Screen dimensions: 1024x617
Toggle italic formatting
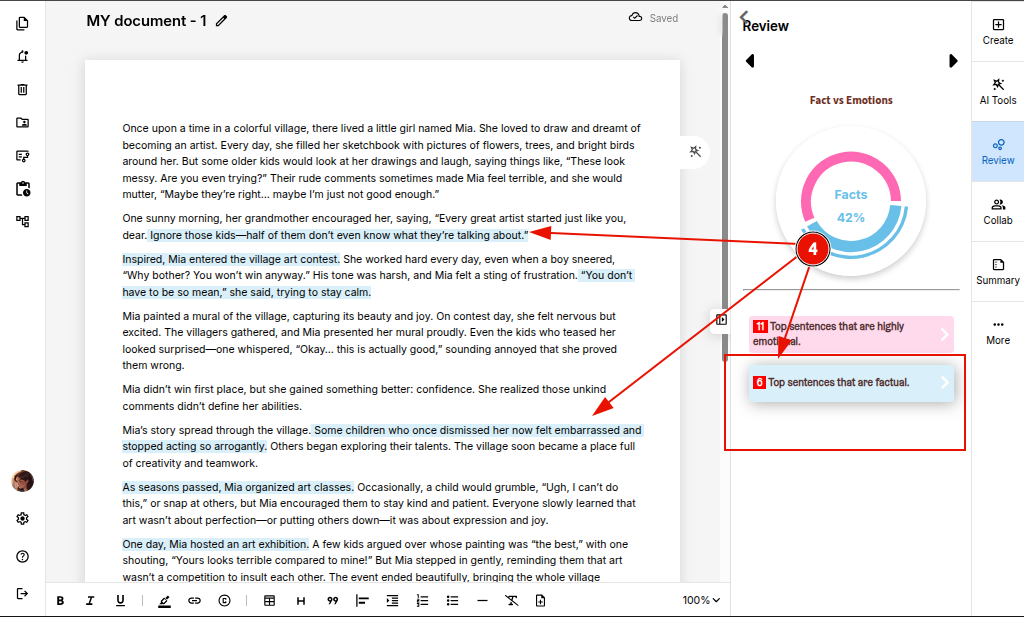(x=90, y=600)
